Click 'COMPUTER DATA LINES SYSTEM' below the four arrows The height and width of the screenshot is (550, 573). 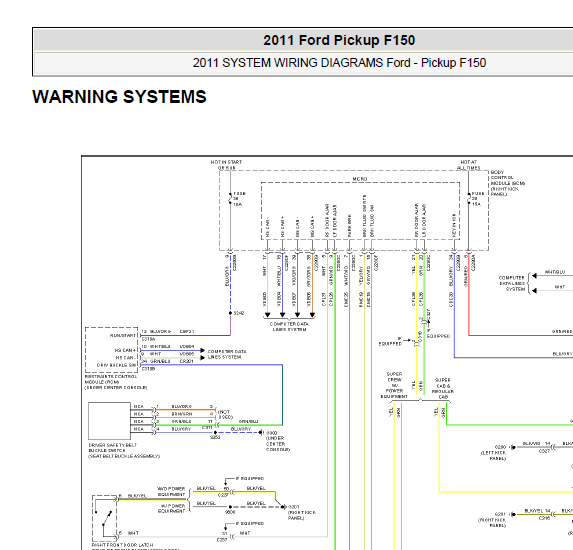pos(289,326)
